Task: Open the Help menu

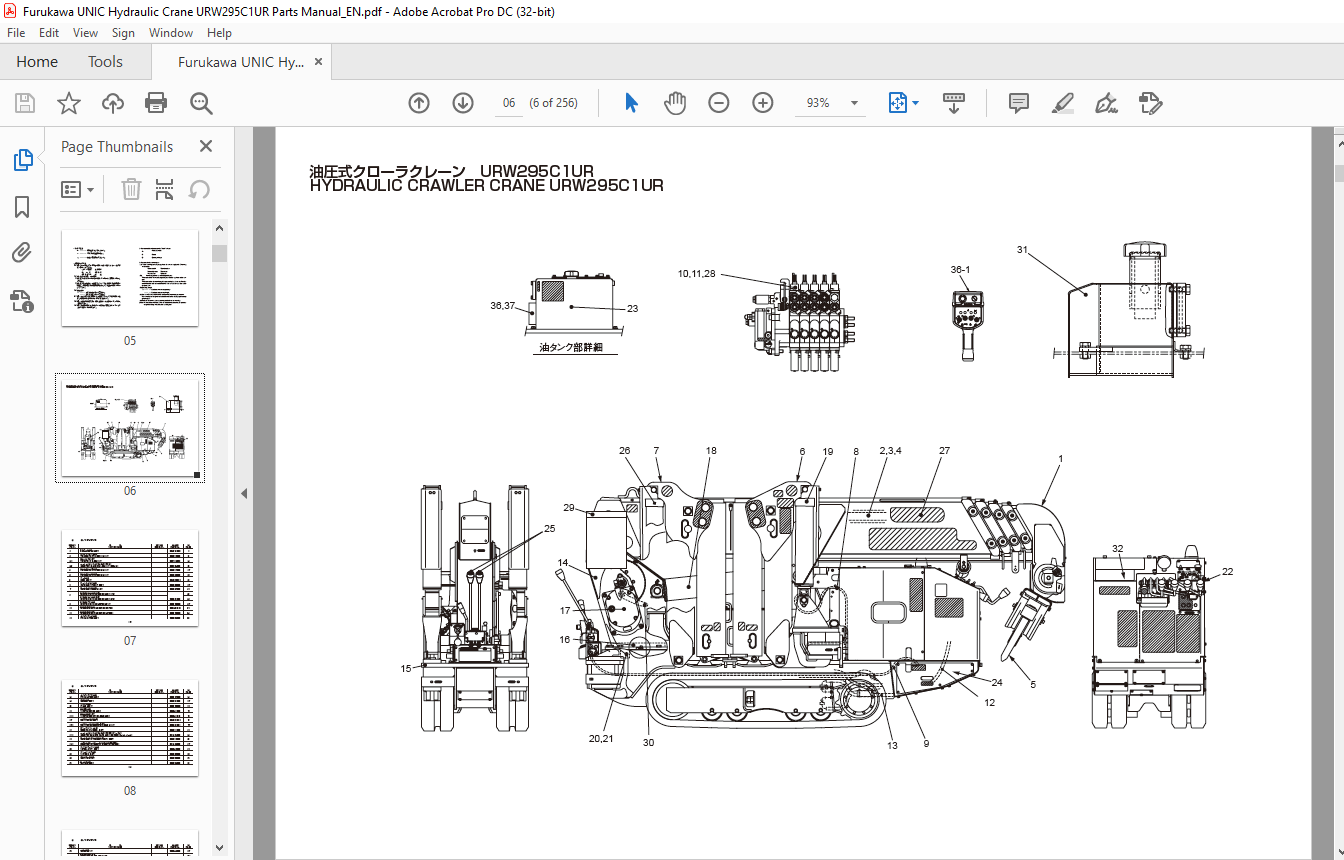Action: 220,33
